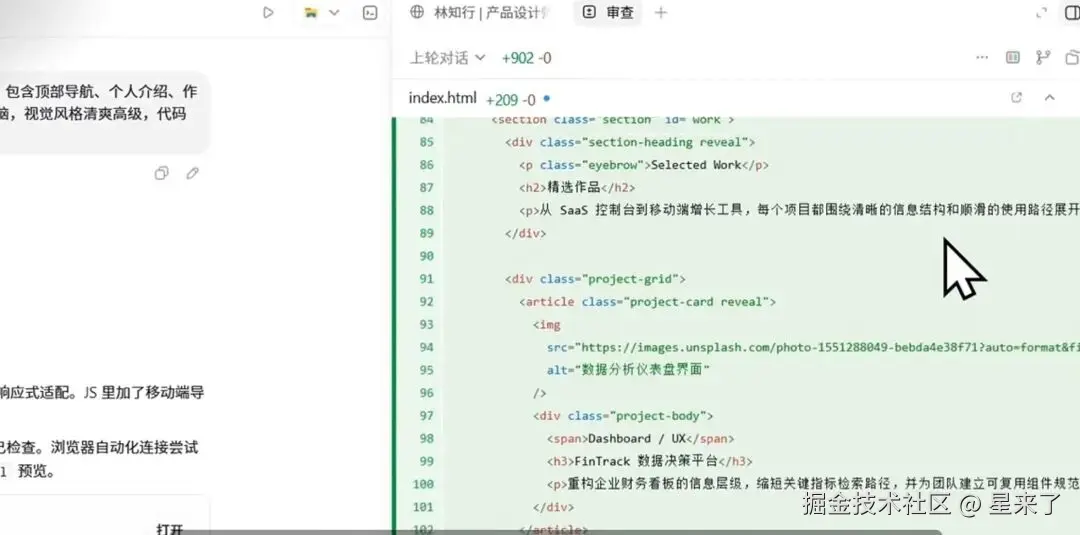Click the run (play) icon
This screenshot has width=1080, height=535.
(x=268, y=12)
